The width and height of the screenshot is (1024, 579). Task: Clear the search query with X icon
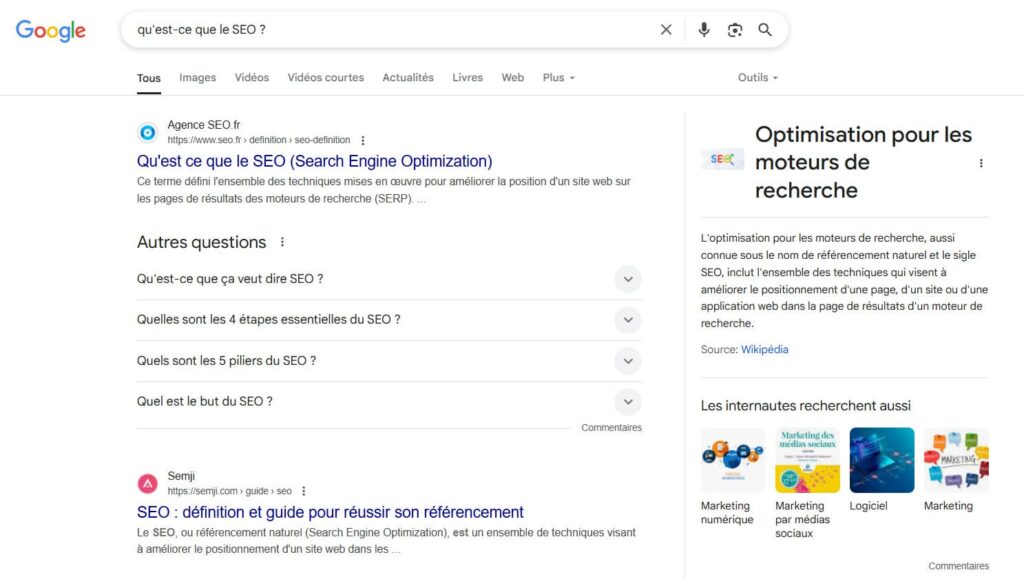click(665, 29)
